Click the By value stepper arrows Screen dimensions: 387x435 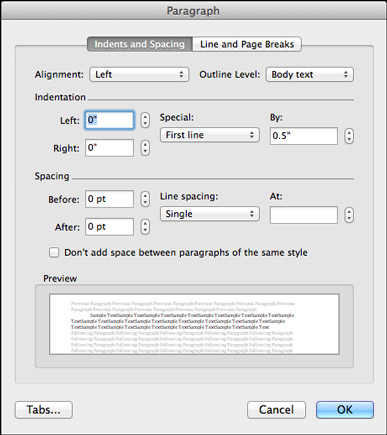tap(349, 136)
